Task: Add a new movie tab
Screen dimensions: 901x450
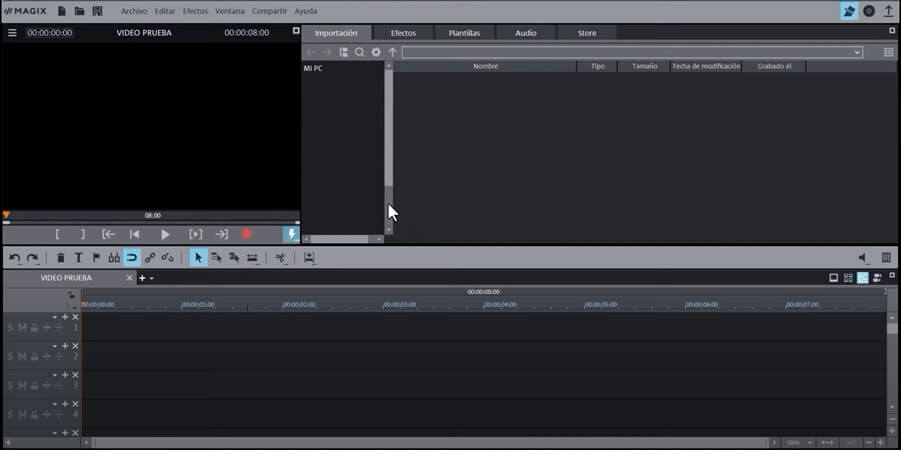Action: (x=143, y=278)
